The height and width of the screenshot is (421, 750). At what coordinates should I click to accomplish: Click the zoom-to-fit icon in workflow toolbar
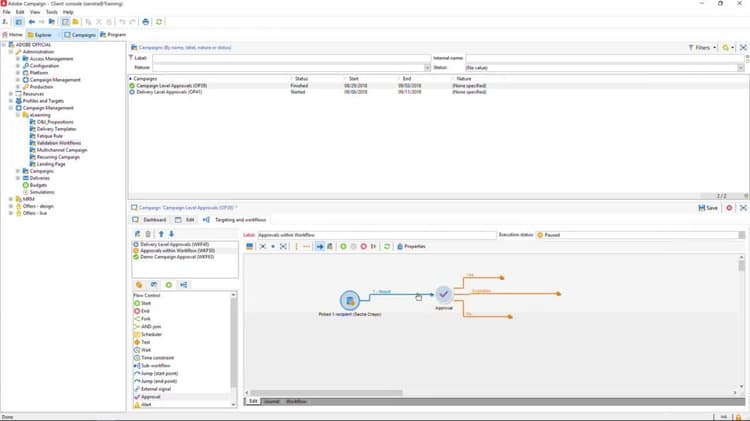click(x=283, y=246)
